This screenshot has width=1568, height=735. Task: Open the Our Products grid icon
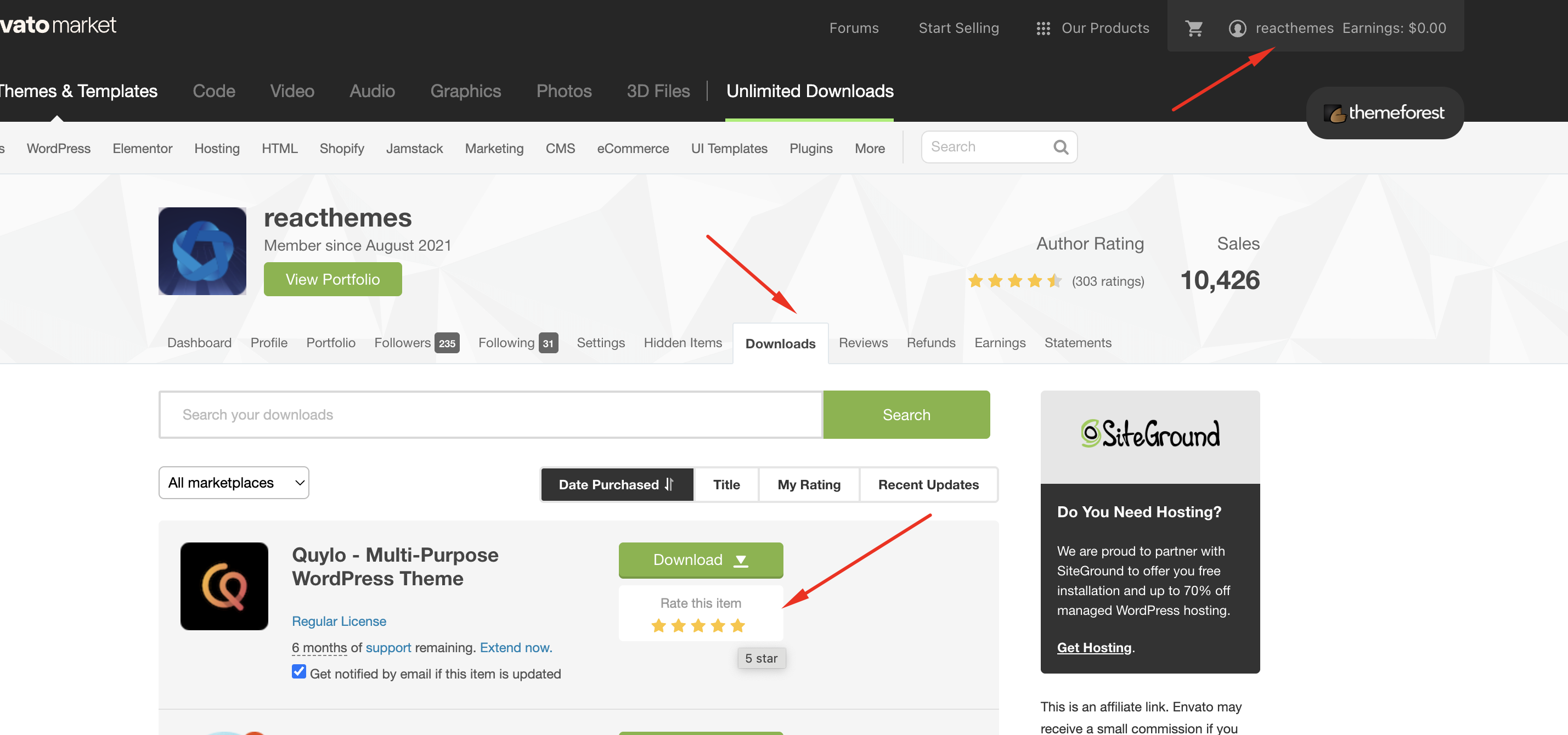point(1043,29)
